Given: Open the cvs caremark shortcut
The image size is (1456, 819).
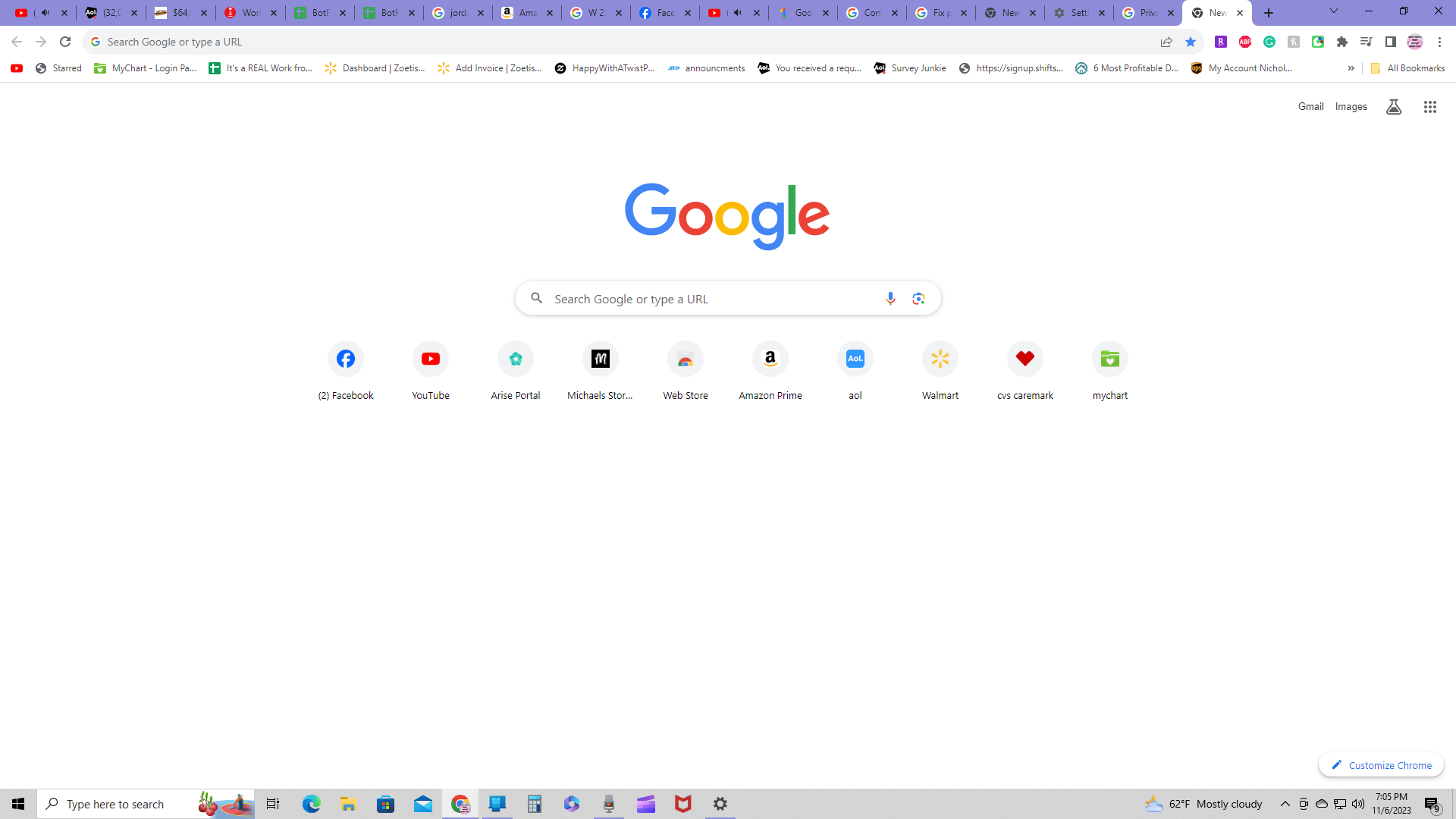Looking at the screenshot, I should click(x=1025, y=371).
